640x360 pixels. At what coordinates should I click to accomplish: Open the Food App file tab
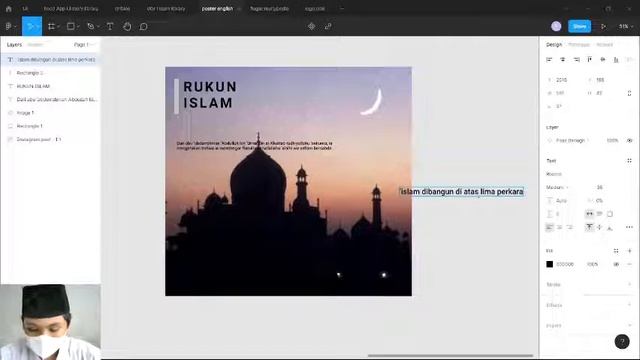[71, 9]
